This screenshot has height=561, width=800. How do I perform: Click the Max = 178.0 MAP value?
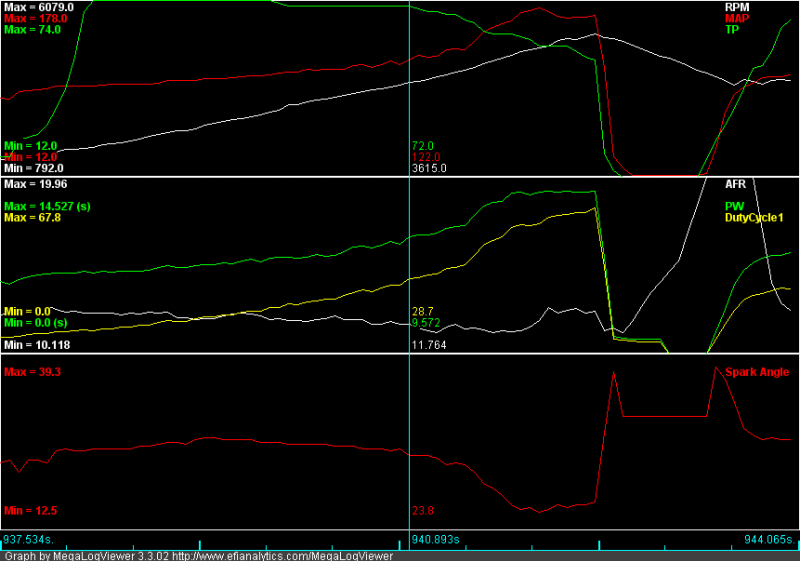(x=36, y=18)
